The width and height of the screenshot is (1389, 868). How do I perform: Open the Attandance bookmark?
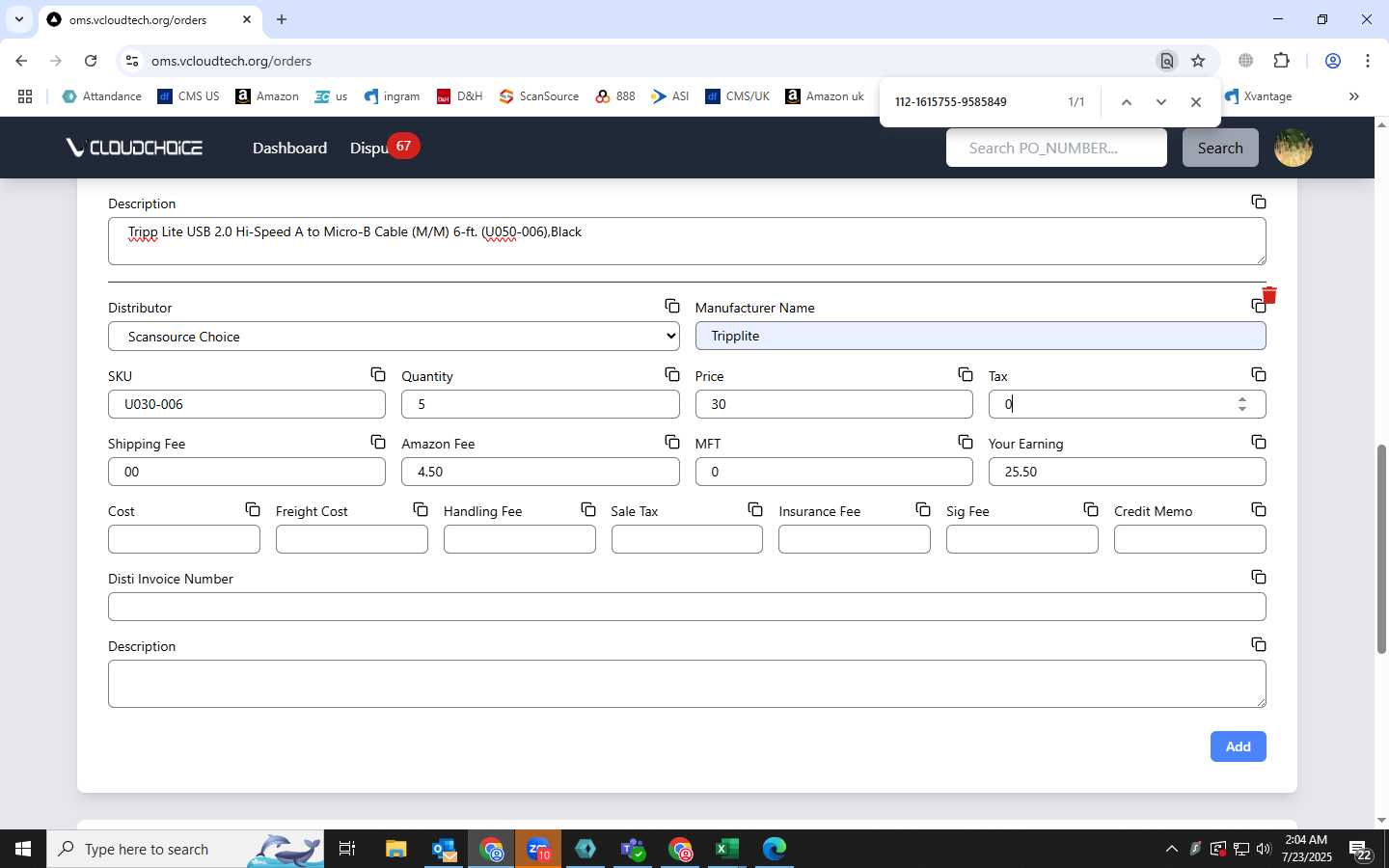pyautogui.click(x=101, y=96)
